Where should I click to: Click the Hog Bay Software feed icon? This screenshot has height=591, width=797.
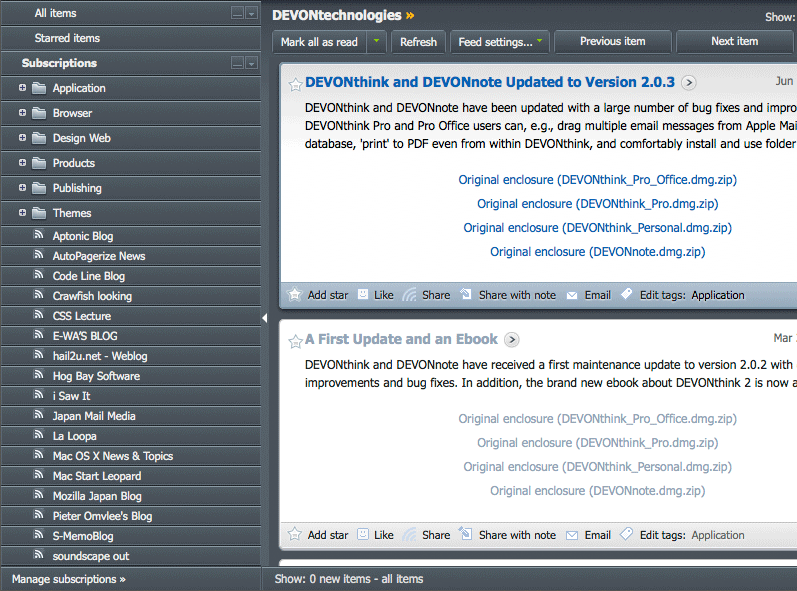click(39, 375)
